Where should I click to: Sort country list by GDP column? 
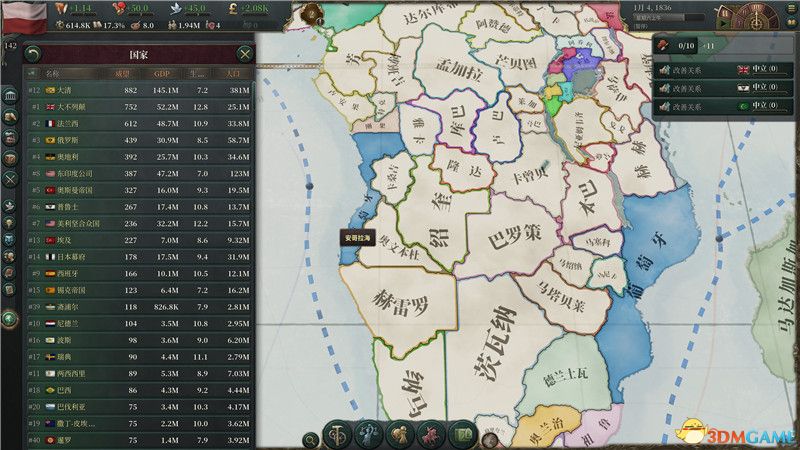tap(161, 74)
